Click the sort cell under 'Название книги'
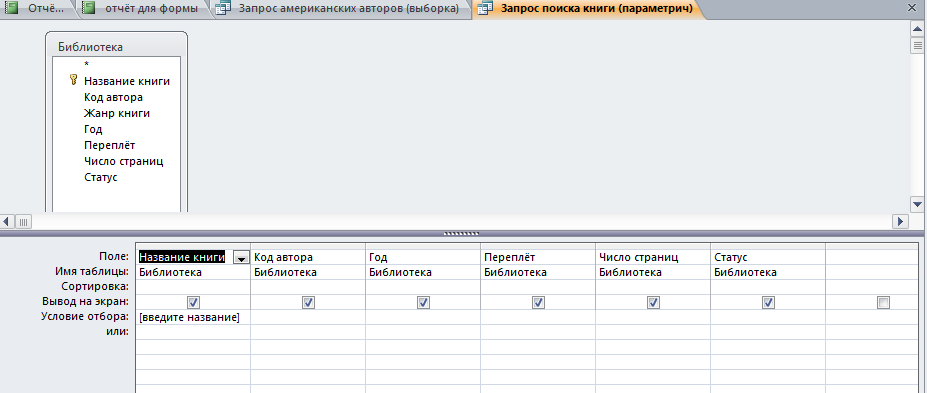The image size is (927, 393). 193,287
